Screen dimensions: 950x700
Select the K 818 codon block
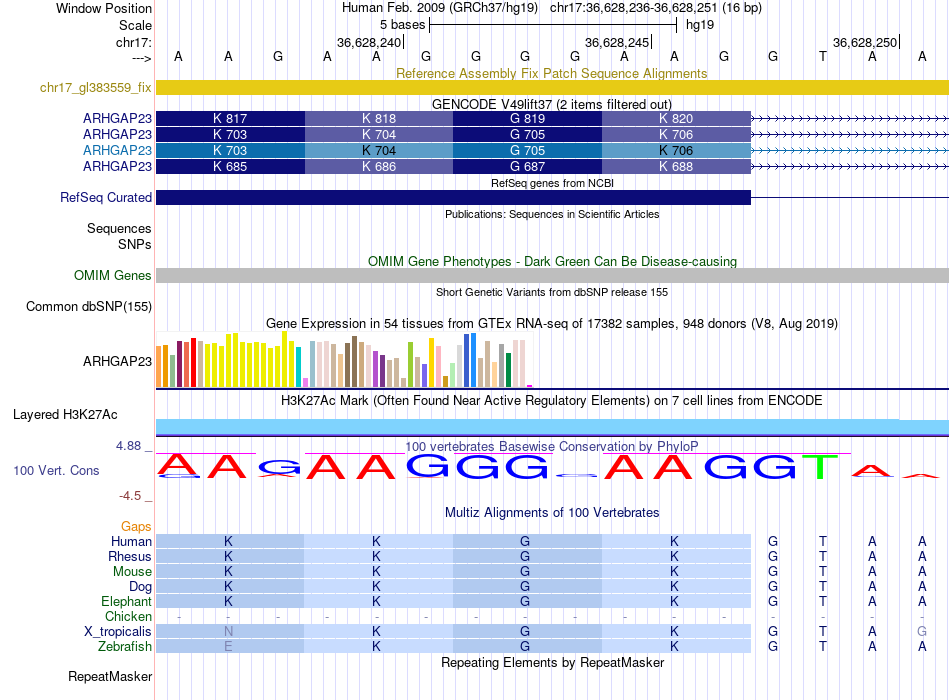[379, 118]
